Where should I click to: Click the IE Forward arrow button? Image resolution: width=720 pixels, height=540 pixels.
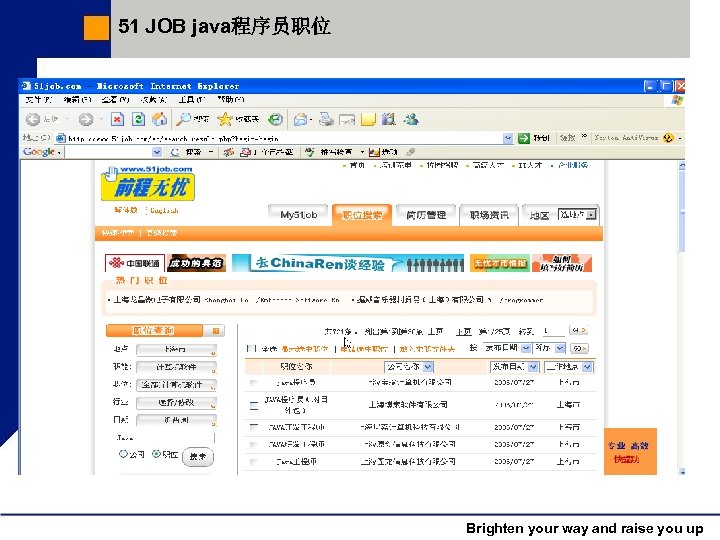[85, 119]
